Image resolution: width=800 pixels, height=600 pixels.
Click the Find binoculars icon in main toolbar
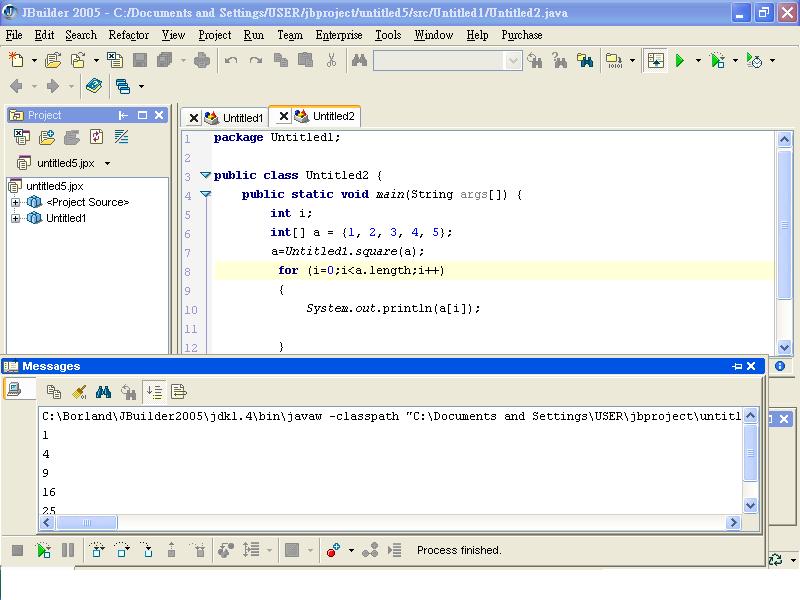[359, 60]
